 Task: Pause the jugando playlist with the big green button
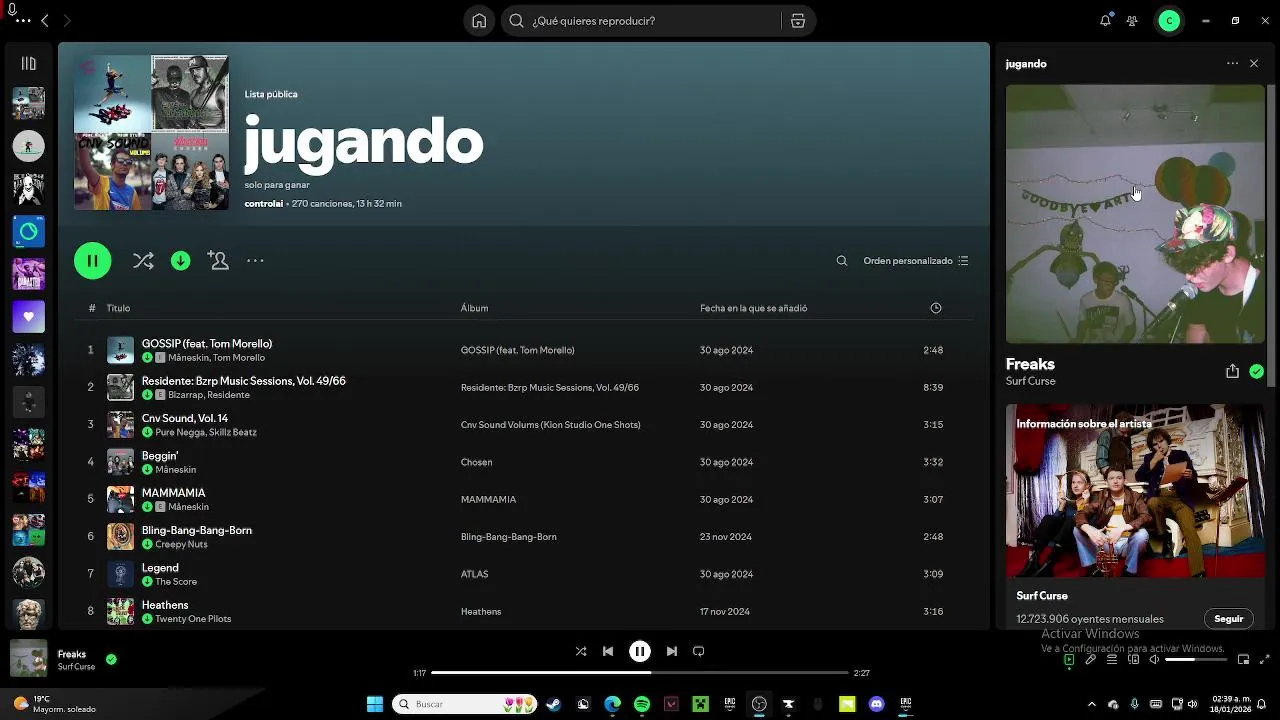pos(92,261)
